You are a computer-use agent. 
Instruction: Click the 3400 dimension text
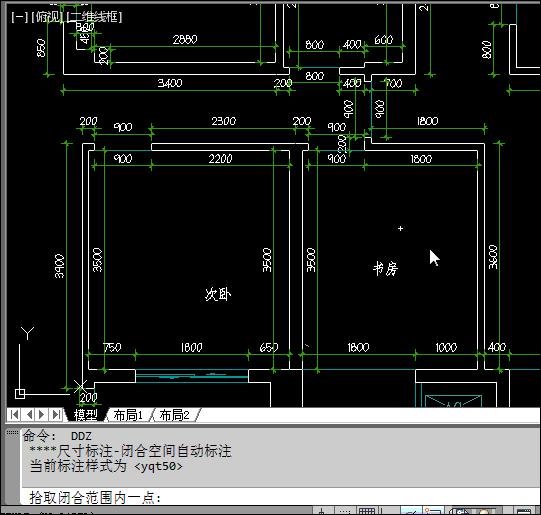point(170,83)
